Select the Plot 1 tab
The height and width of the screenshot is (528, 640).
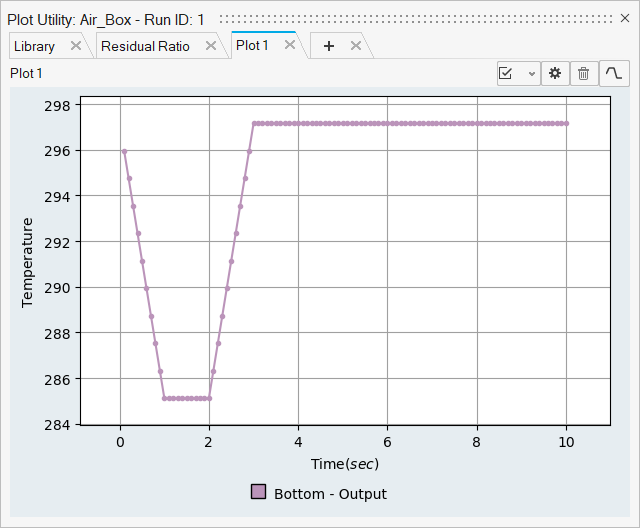pos(252,45)
